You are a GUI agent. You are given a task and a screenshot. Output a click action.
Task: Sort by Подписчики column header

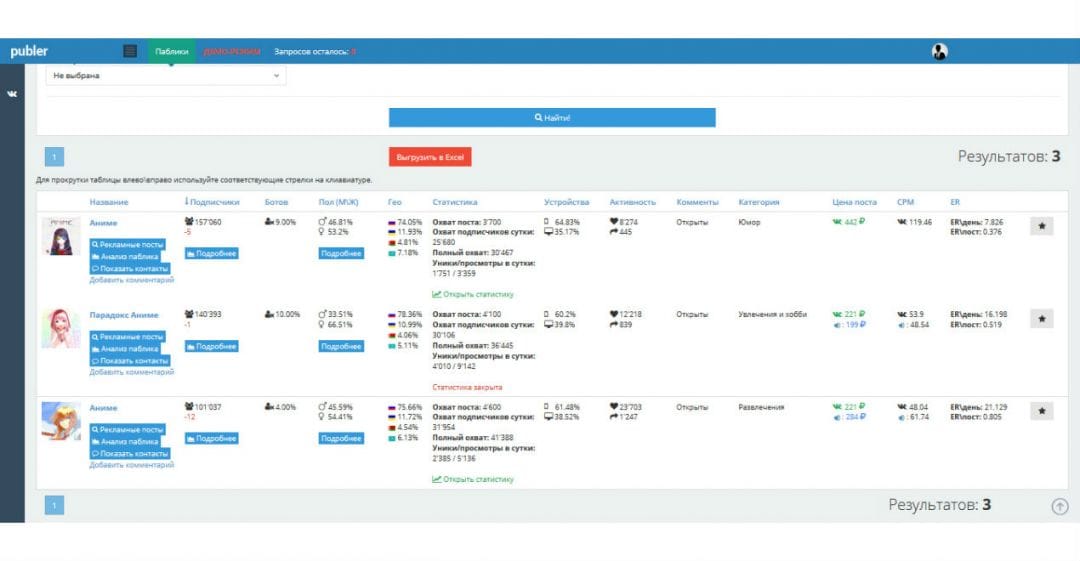tap(212, 202)
